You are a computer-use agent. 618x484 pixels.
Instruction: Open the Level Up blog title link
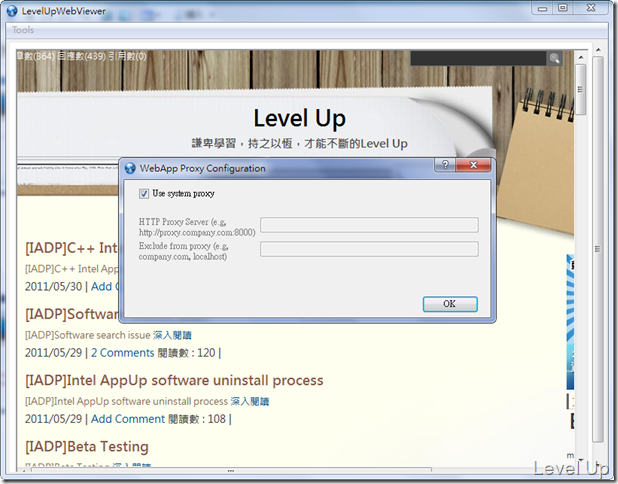coord(300,118)
